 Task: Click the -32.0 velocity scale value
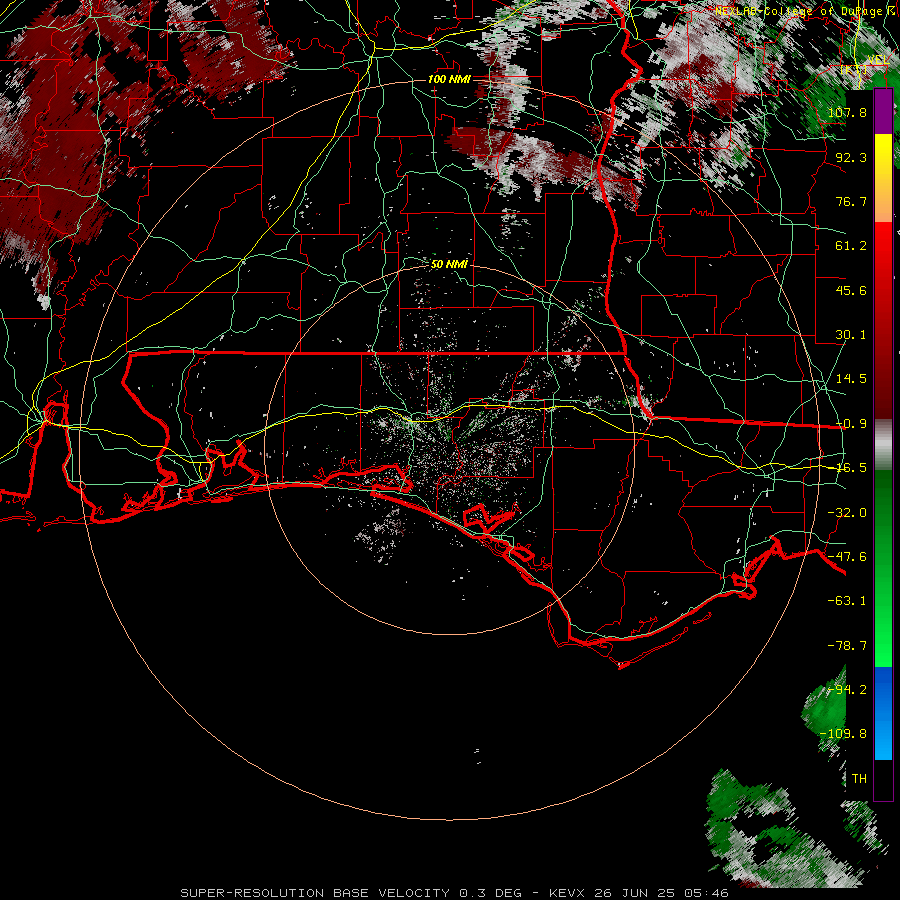(x=847, y=512)
